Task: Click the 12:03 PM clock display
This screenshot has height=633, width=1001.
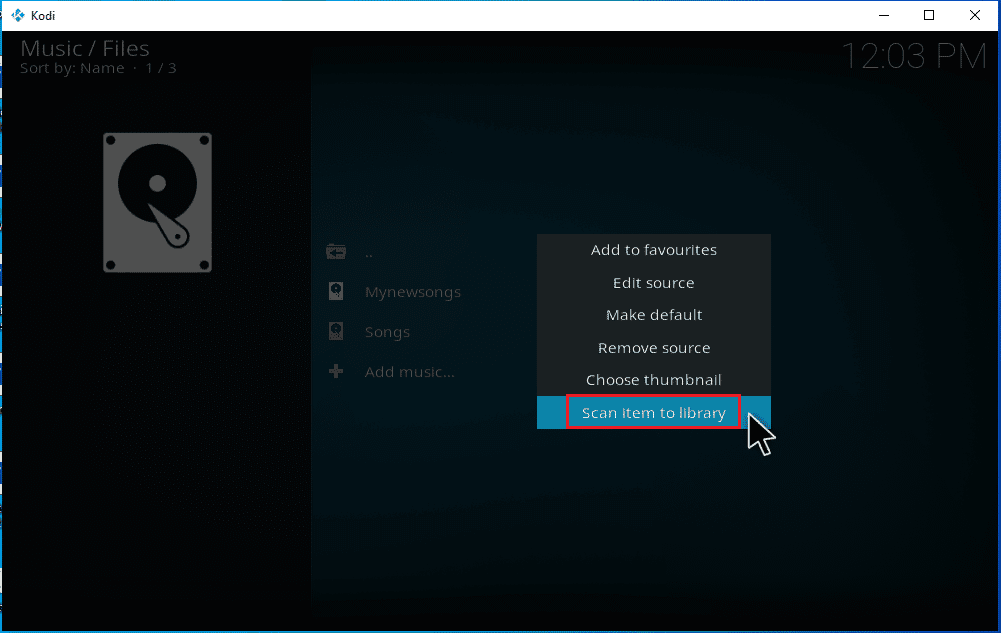Action: click(x=914, y=56)
